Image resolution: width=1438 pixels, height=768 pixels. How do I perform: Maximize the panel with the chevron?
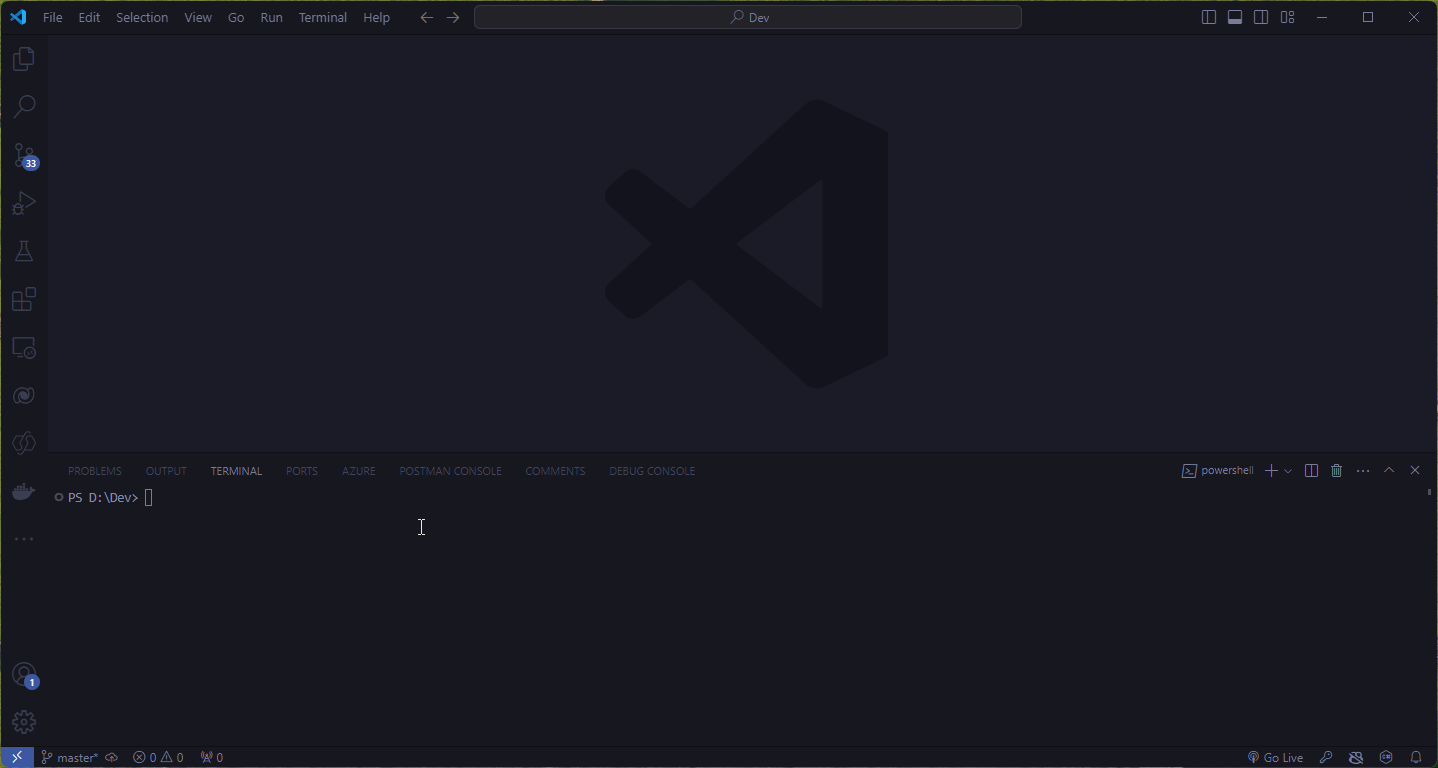(1389, 470)
